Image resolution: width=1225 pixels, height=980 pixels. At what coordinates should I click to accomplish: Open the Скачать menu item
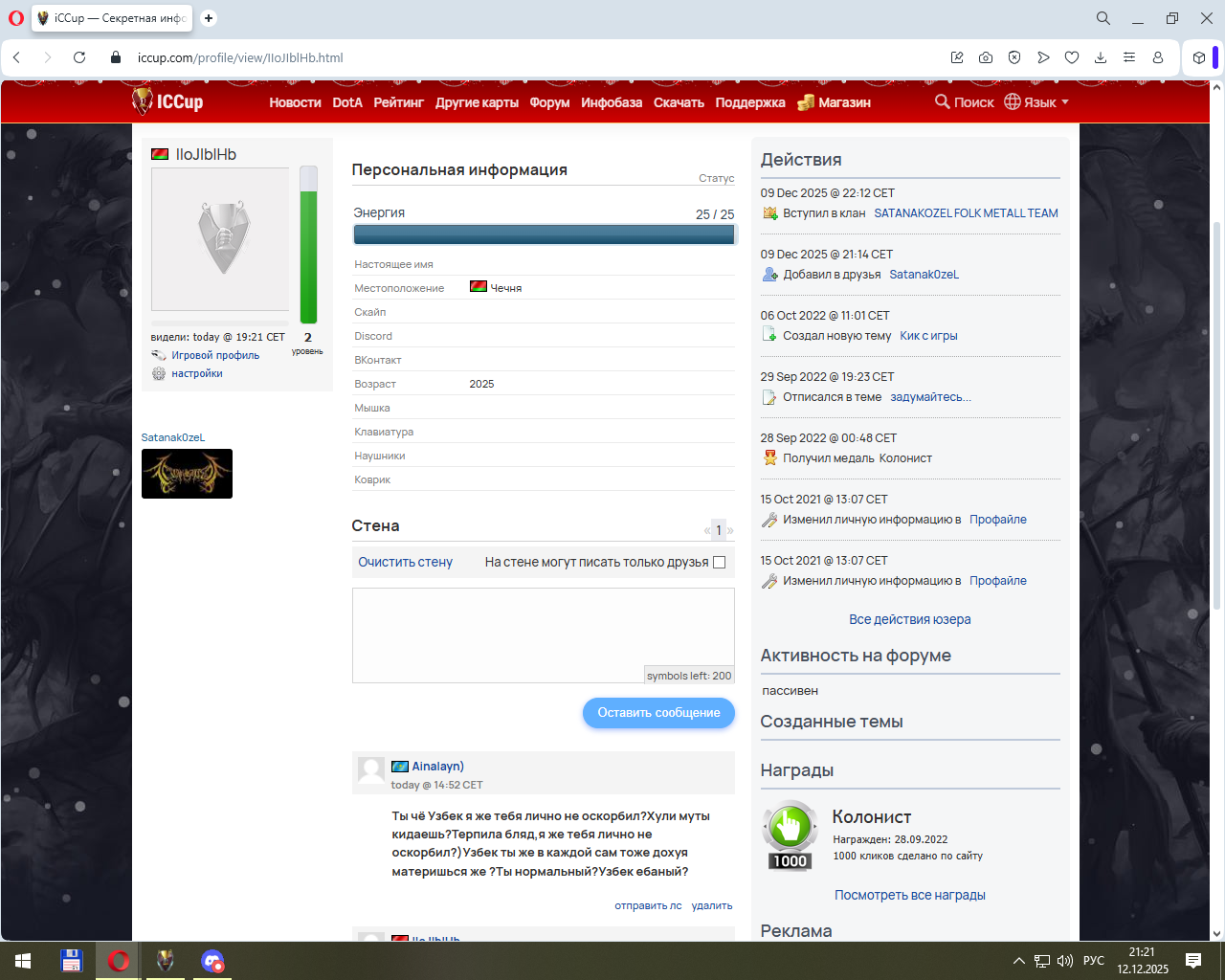pos(679,102)
